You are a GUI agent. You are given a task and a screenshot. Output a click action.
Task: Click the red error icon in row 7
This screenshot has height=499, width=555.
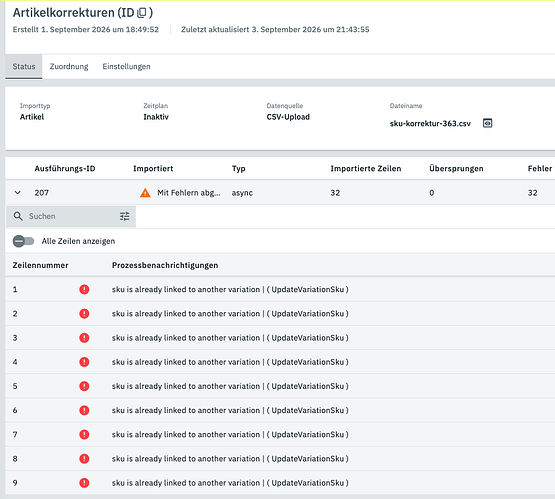click(x=84, y=435)
